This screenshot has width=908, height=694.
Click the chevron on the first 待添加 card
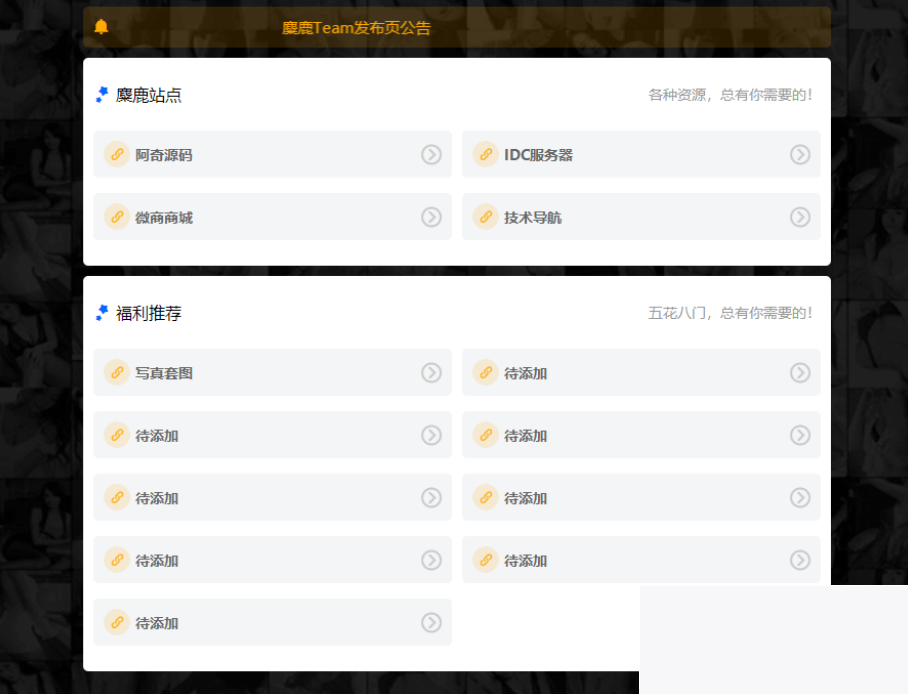point(799,372)
